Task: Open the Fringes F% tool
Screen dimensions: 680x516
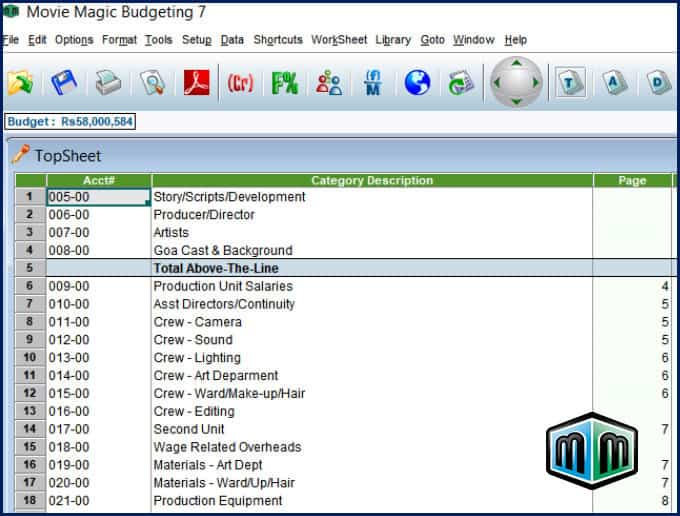Action: (x=284, y=83)
